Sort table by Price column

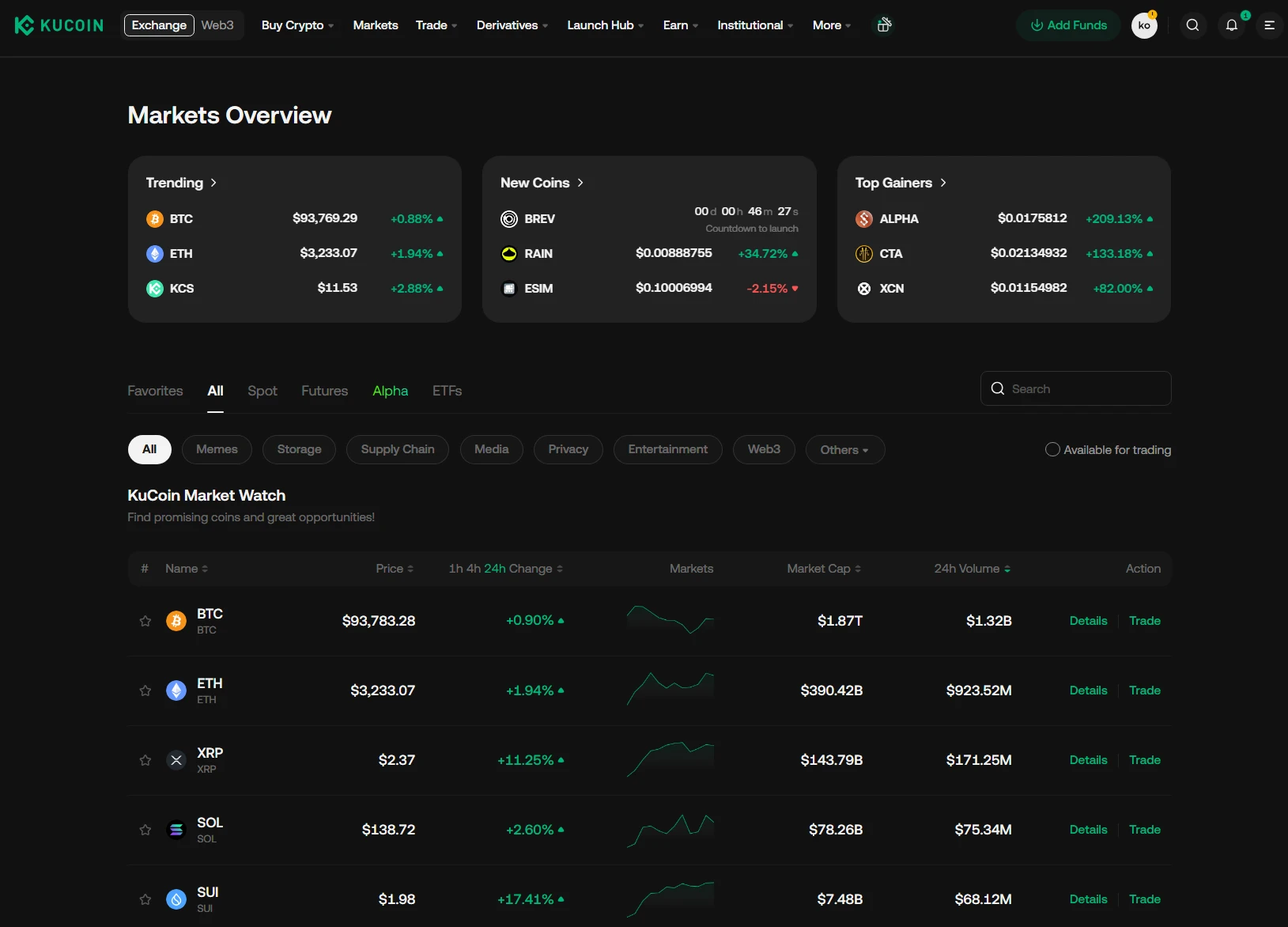coord(395,569)
